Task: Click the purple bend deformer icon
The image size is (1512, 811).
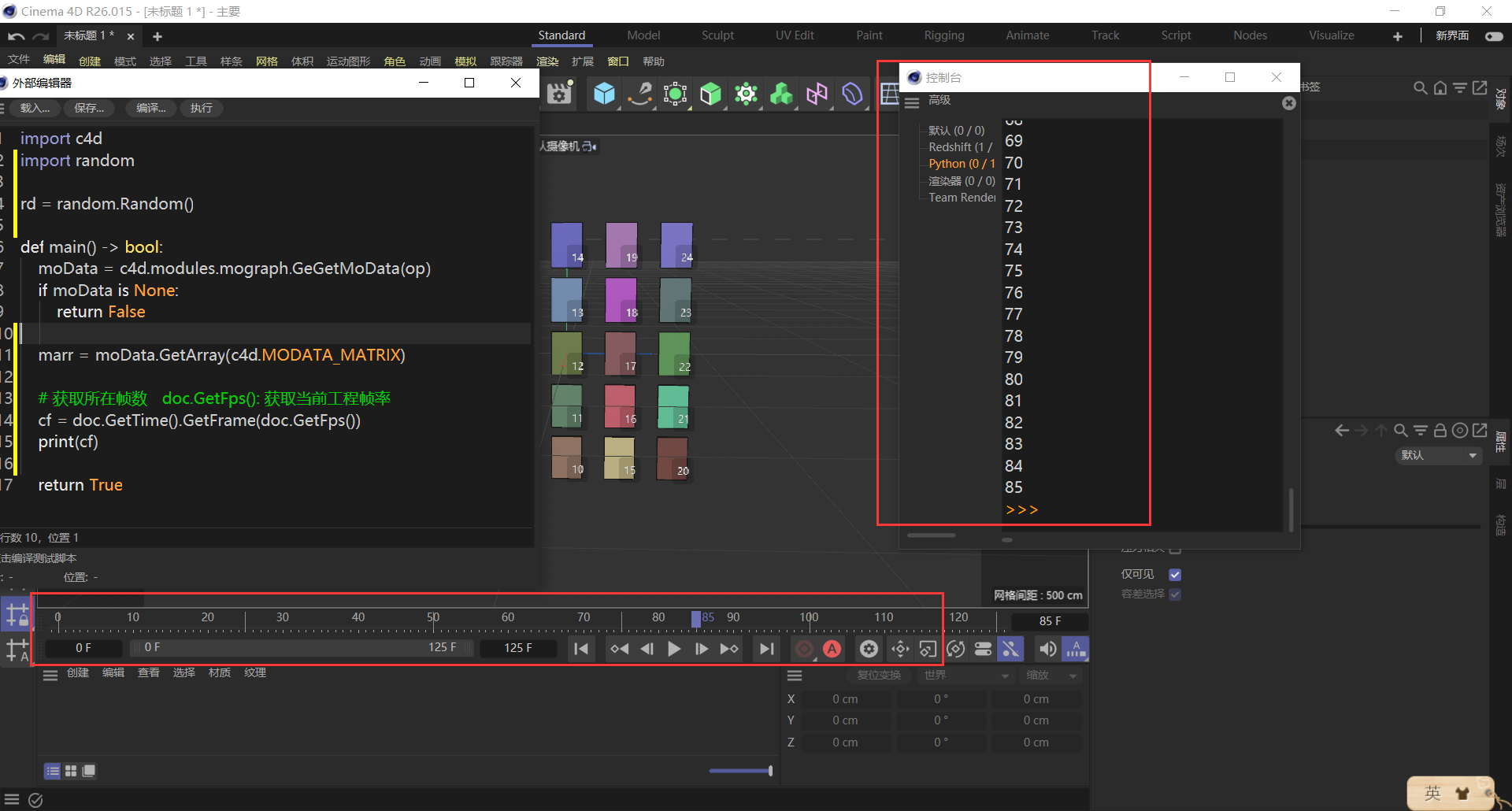Action: click(x=852, y=94)
